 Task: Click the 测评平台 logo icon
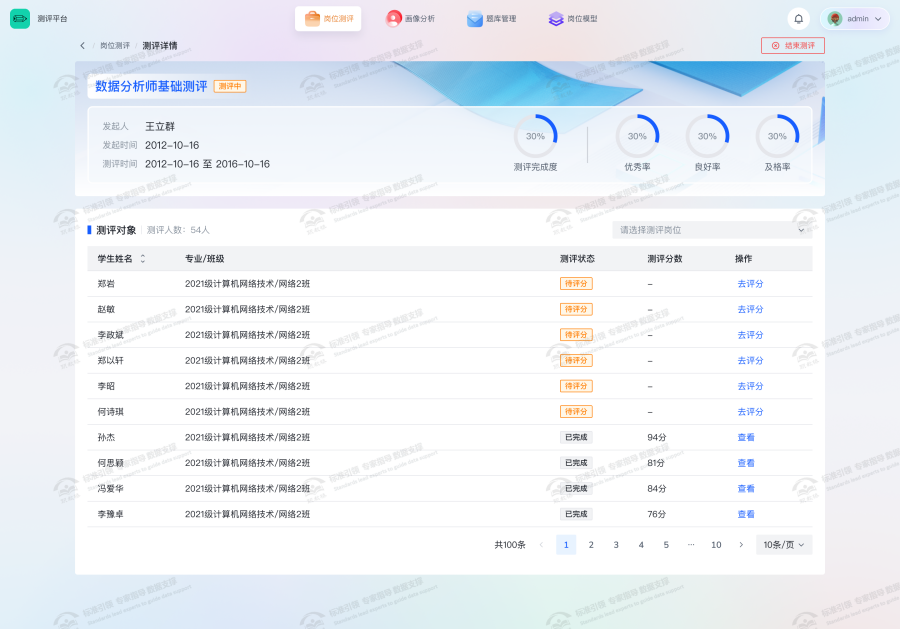[x=20, y=19]
